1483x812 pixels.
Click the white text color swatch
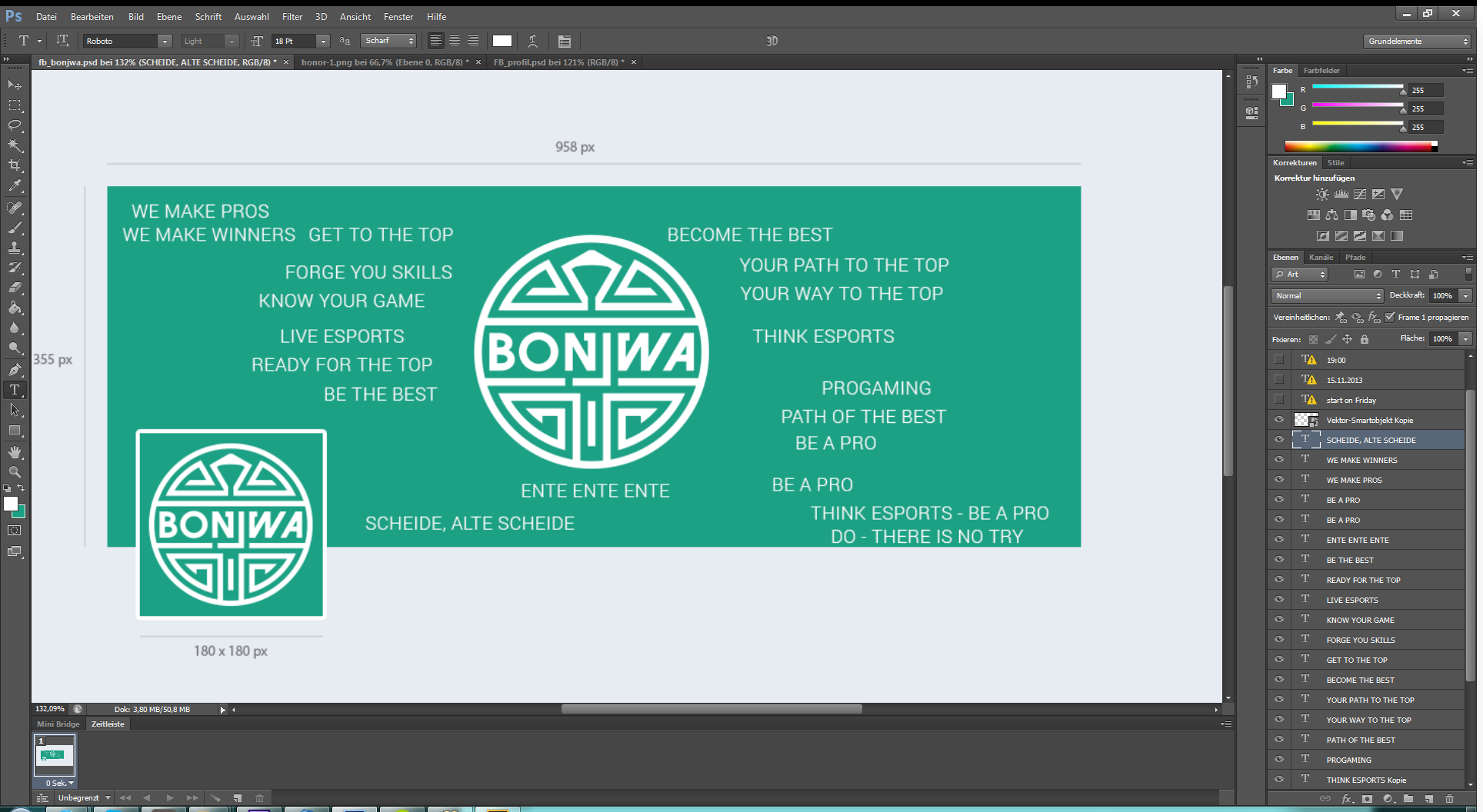pos(502,42)
